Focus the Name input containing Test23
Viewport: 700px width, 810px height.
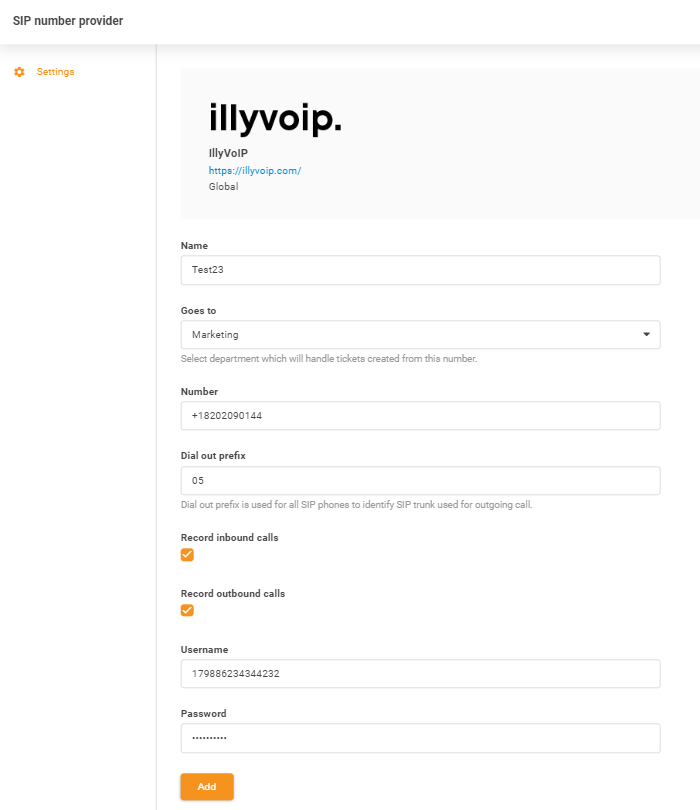(x=420, y=270)
